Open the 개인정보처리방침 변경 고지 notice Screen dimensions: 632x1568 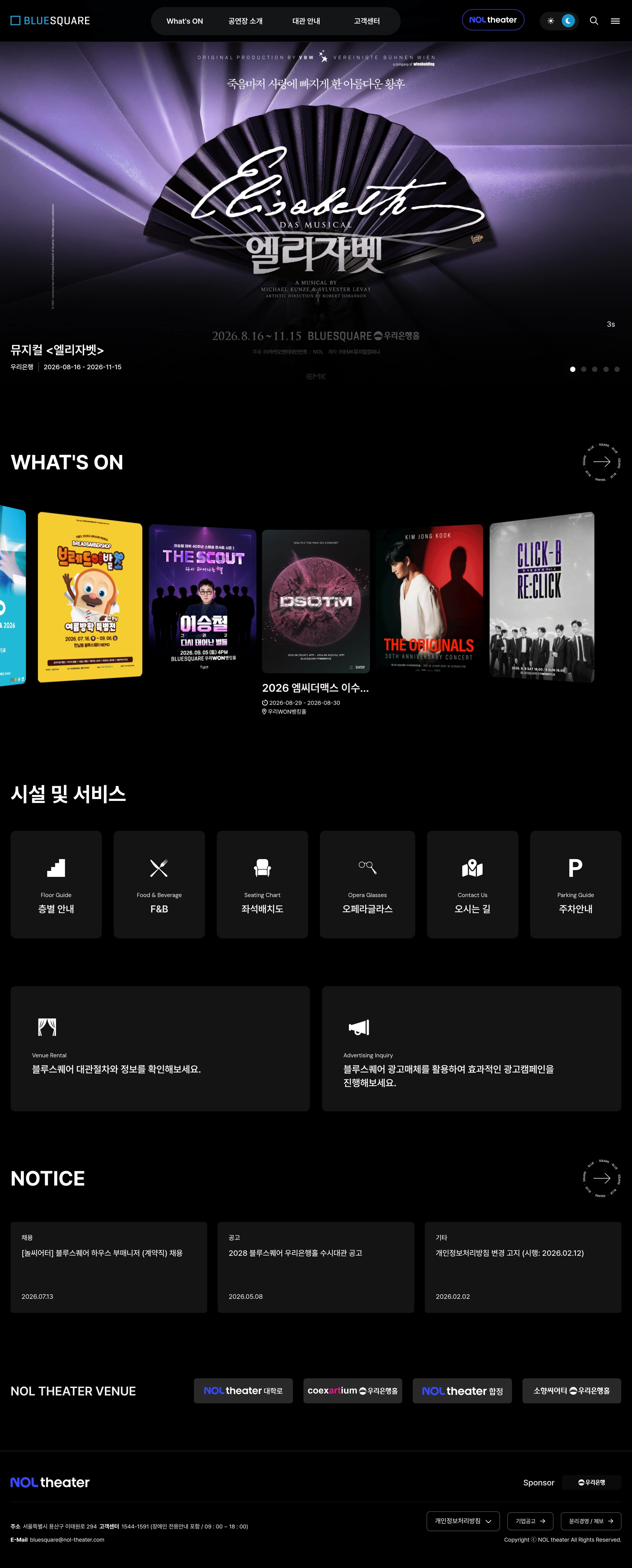pyautogui.click(x=523, y=1267)
